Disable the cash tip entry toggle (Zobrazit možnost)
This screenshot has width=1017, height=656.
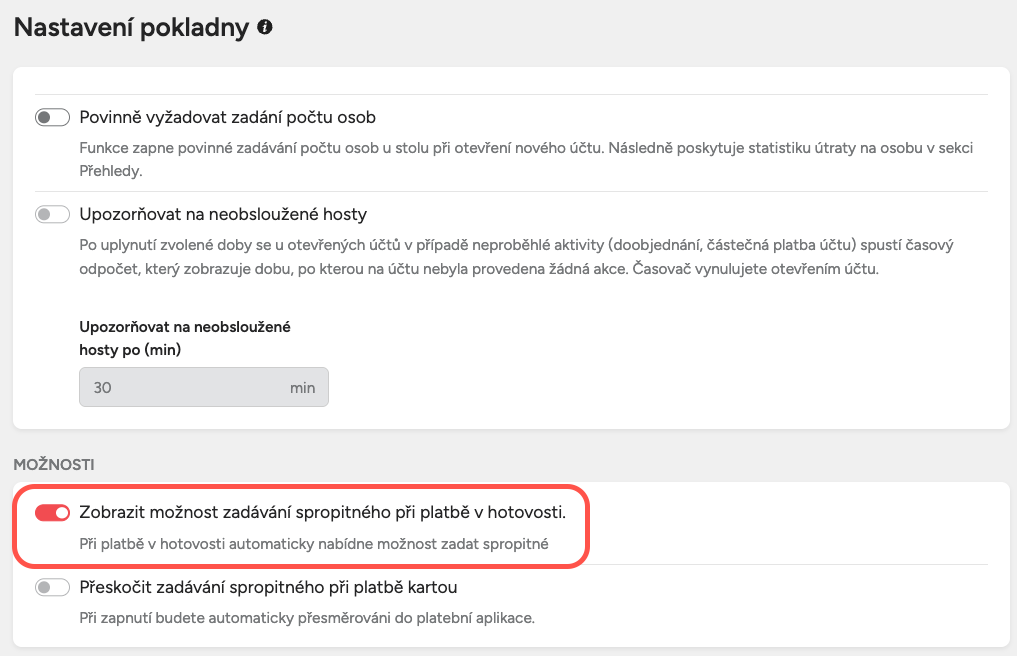pos(52,513)
